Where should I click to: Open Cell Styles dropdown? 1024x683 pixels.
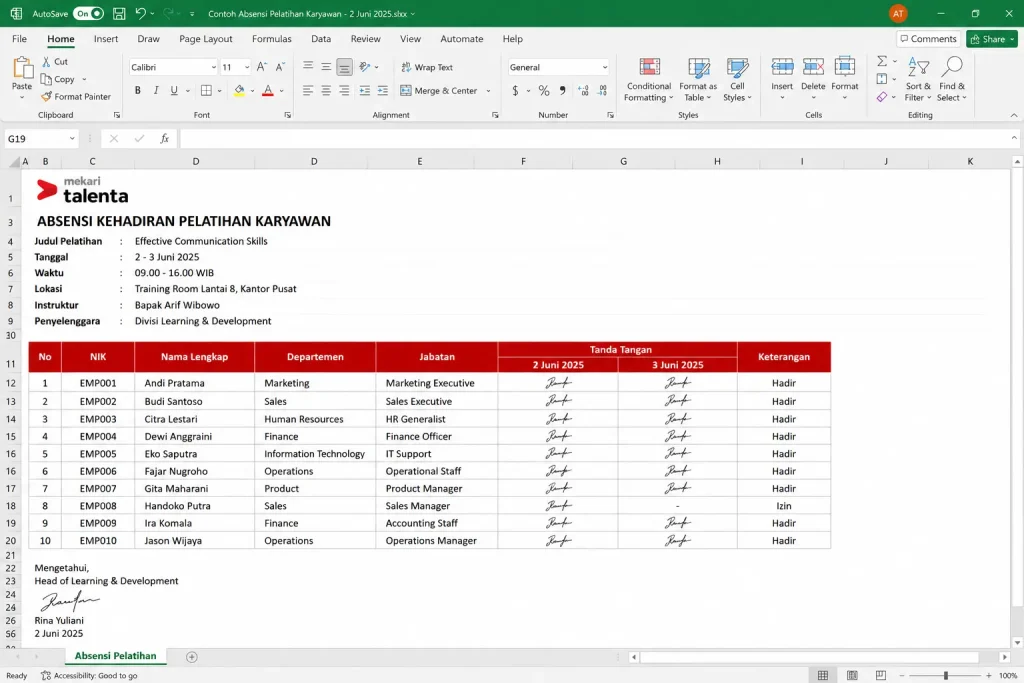point(737,79)
